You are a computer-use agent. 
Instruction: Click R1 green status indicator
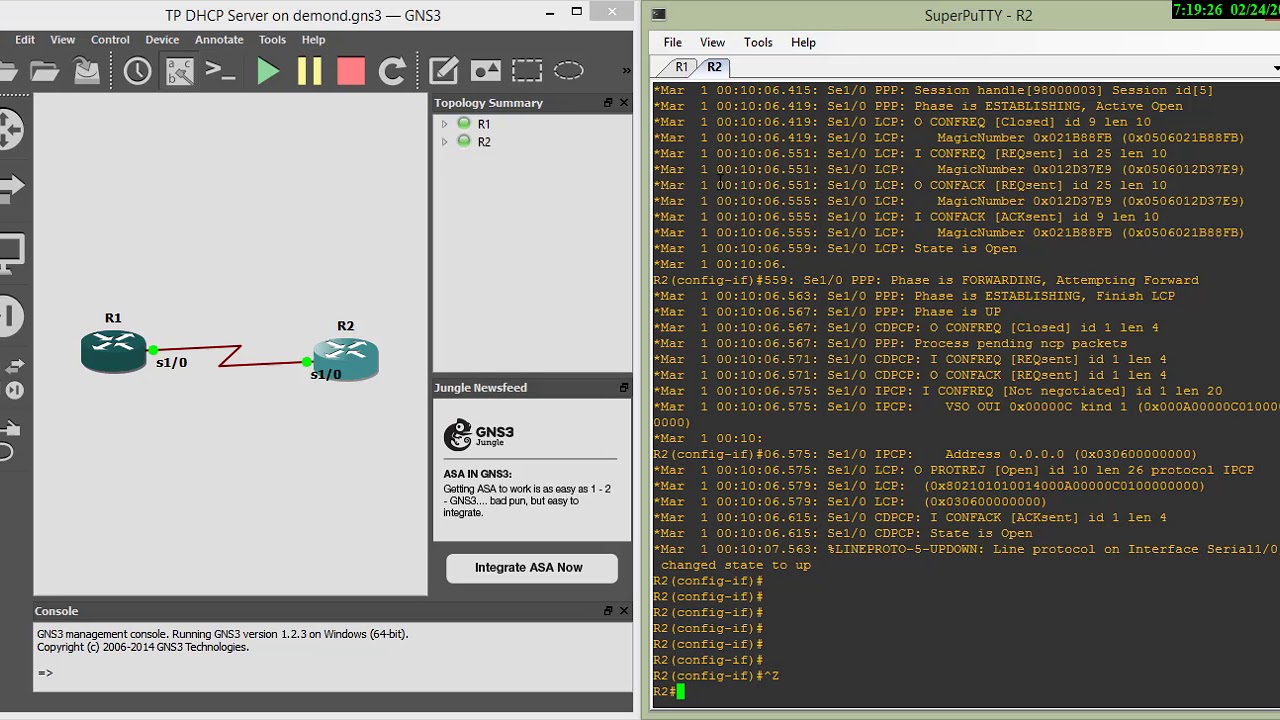[x=464, y=123]
